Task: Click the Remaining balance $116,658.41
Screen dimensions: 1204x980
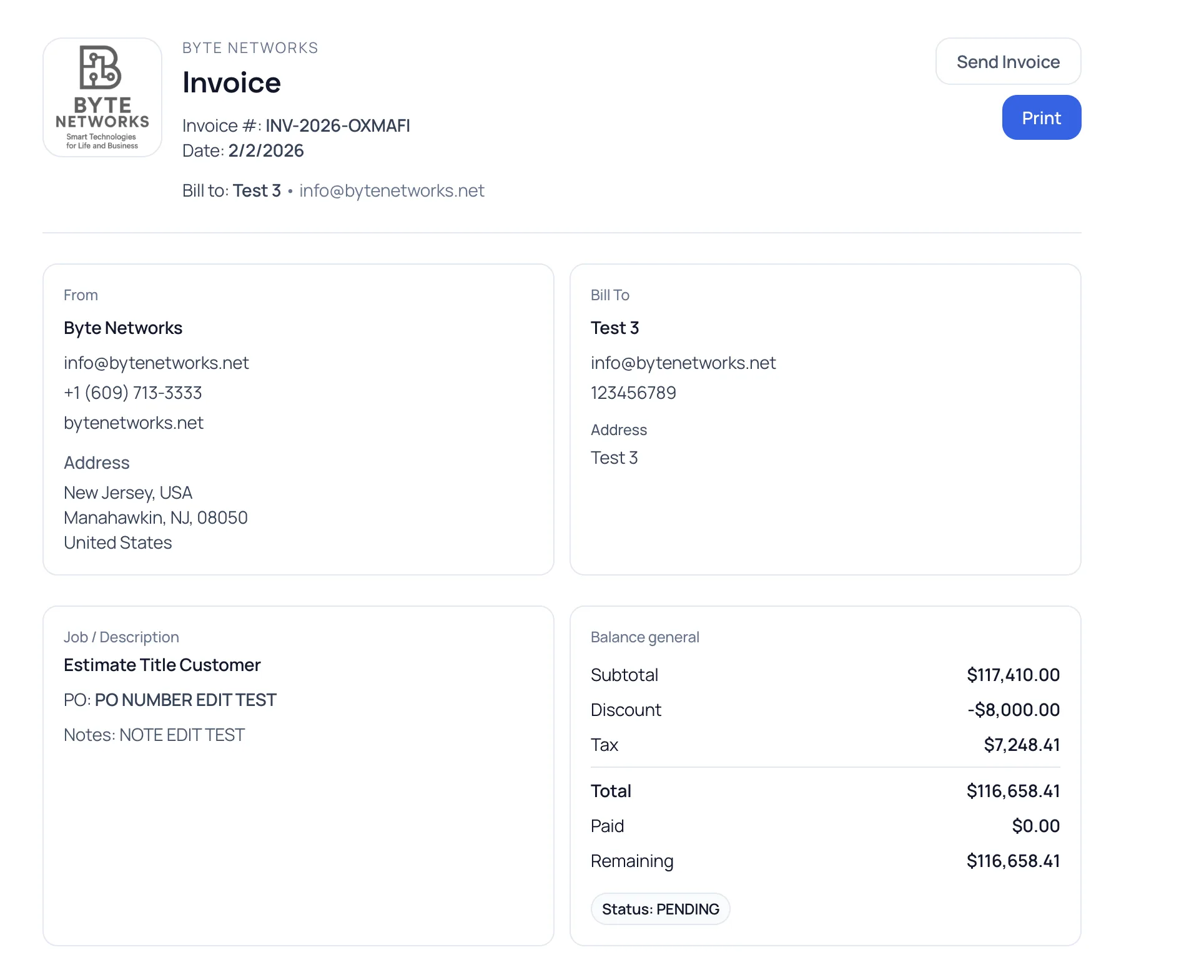Action: tap(1013, 861)
